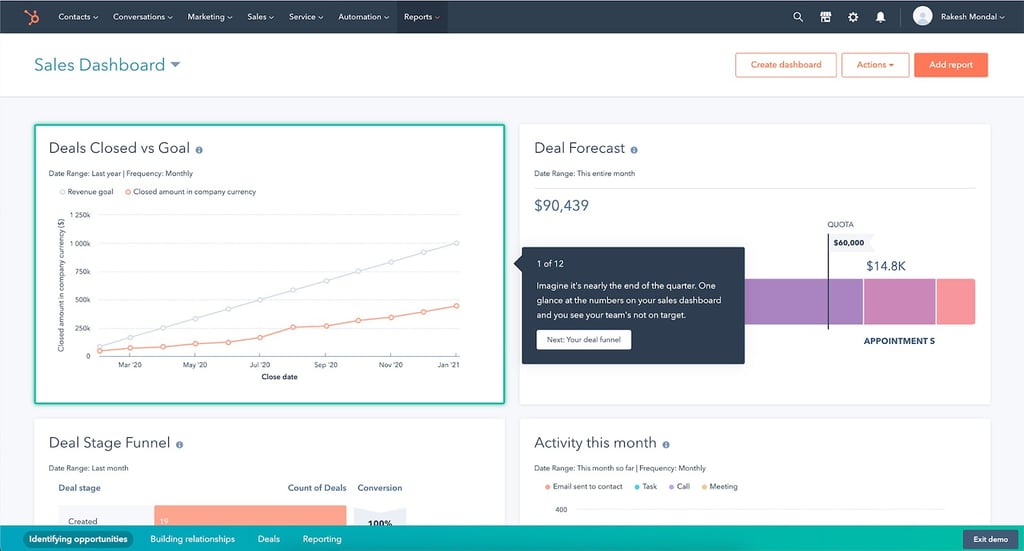Screen dimensions: 1024x551
Task: Open the search magnifier icon
Action: [x=798, y=17]
